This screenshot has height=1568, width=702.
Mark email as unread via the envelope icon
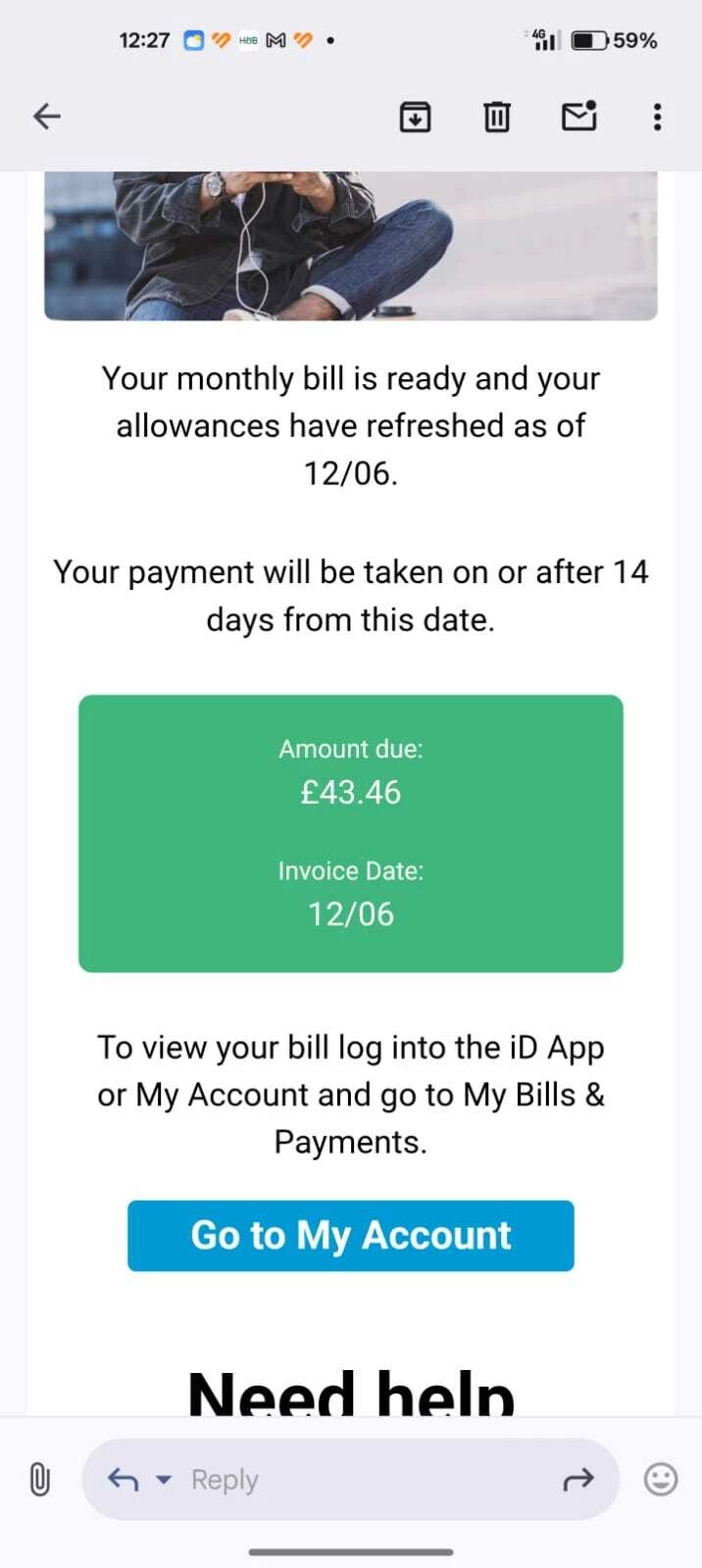pyautogui.click(x=578, y=116)
